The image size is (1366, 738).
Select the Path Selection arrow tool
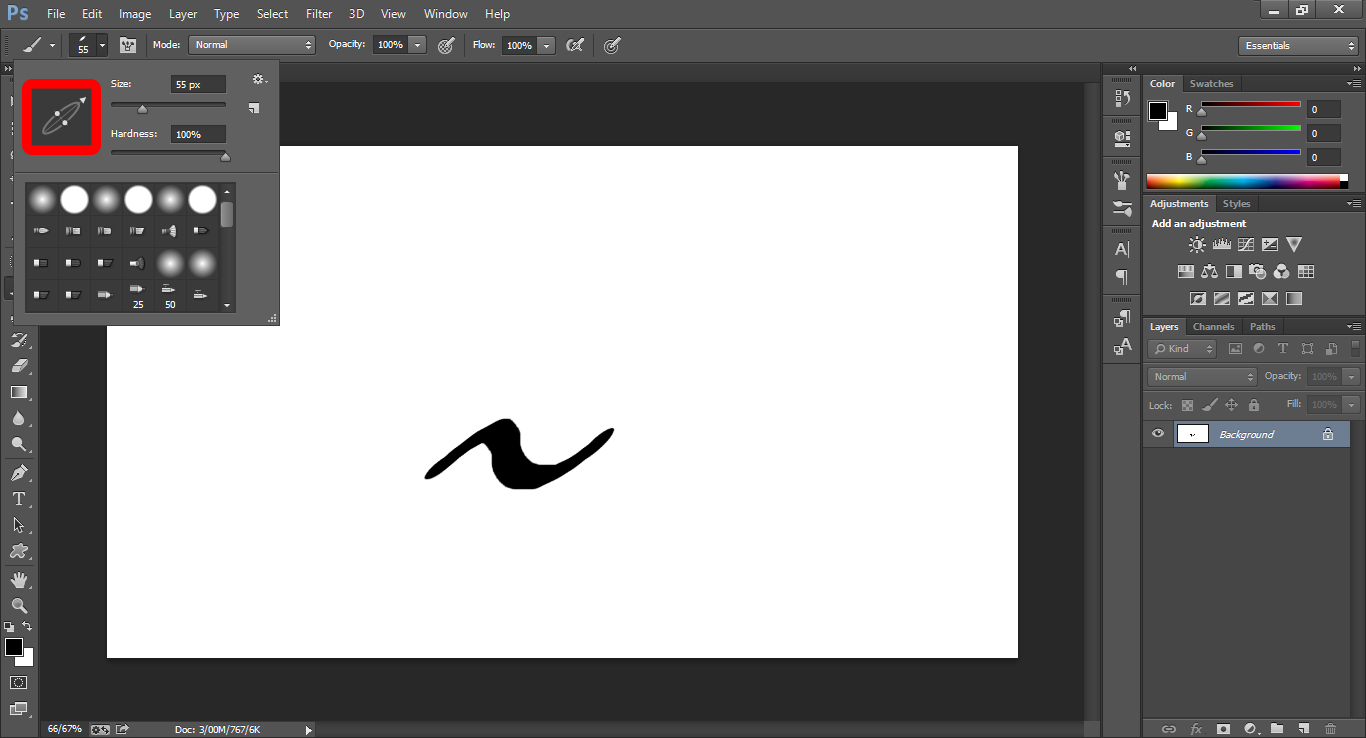click(x=19, y=525)
